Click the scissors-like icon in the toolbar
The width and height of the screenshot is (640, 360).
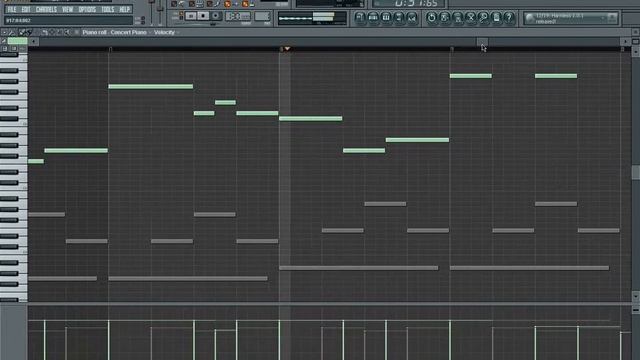[x=470, y=17]
